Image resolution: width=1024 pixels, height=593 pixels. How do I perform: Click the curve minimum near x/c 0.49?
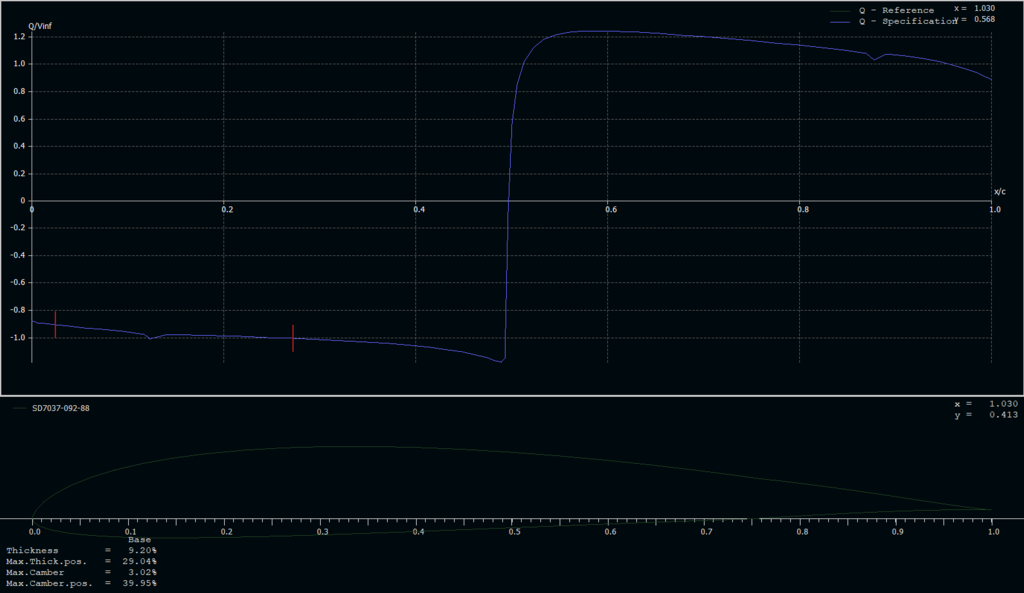500,362
